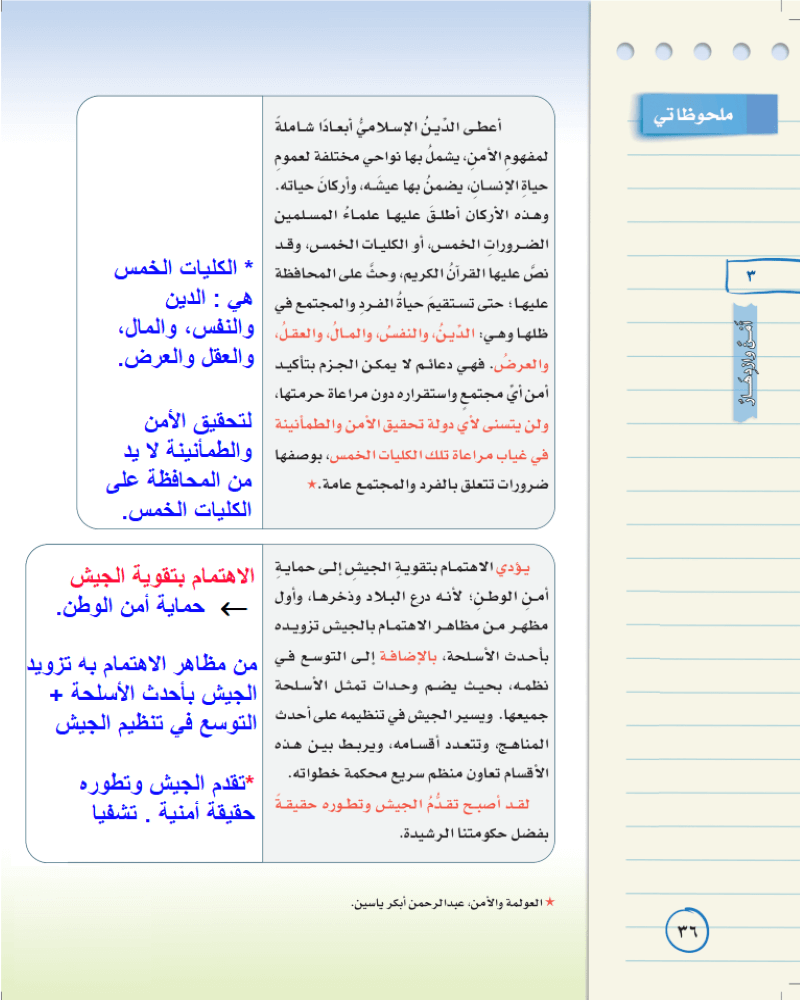Click the blue note 'من المحافظة على'
This screenshot has height=1000, width=800.
coord(179,480)
